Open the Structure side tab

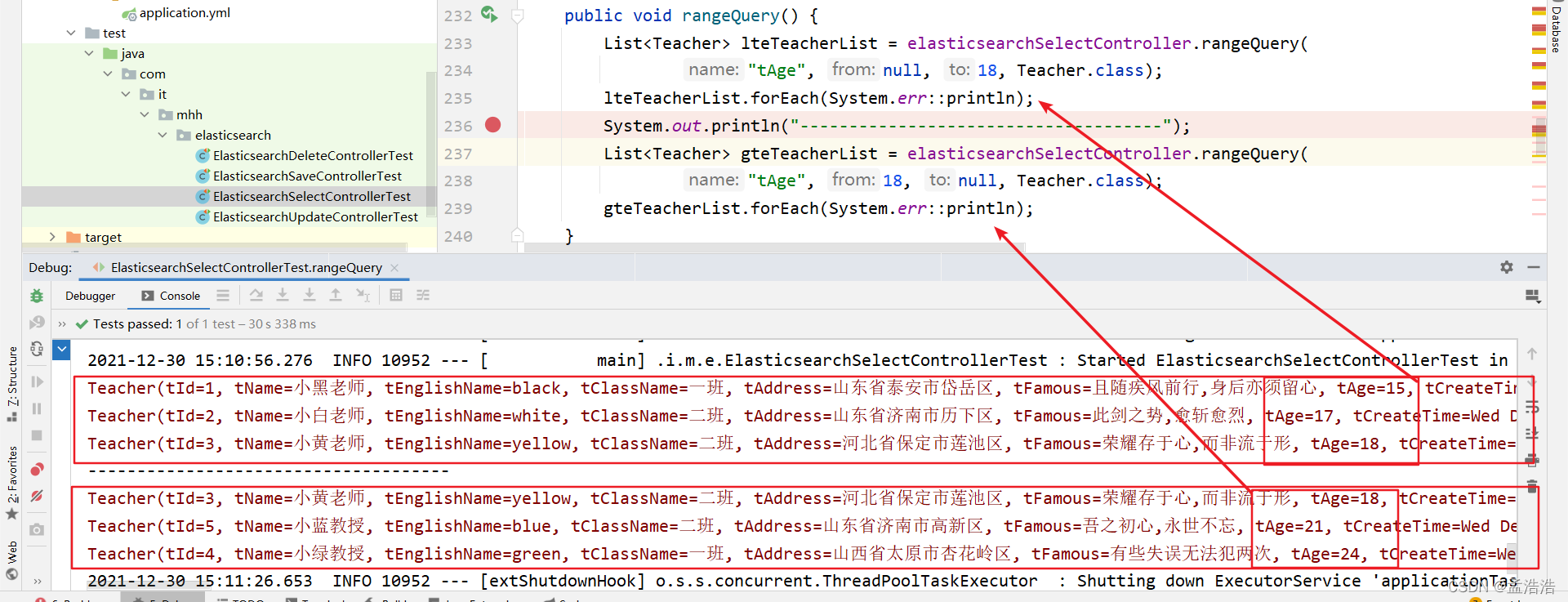(x=12, y=384)
